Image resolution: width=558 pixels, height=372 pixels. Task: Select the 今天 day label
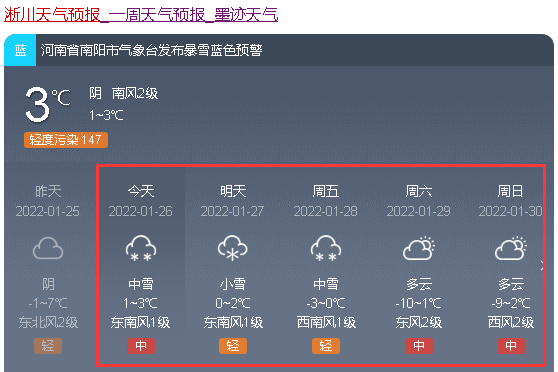[x=141, y=191]
